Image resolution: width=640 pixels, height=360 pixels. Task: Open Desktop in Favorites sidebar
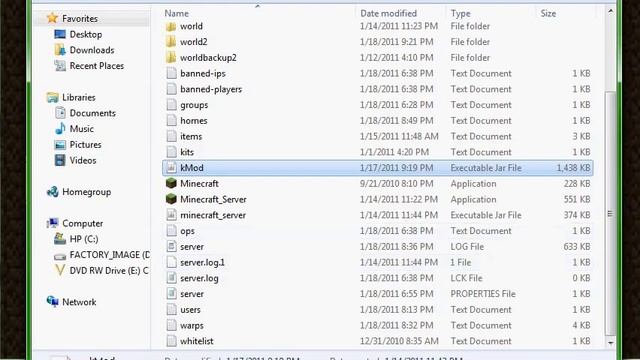pyautogui.click(x=86, y=35)
